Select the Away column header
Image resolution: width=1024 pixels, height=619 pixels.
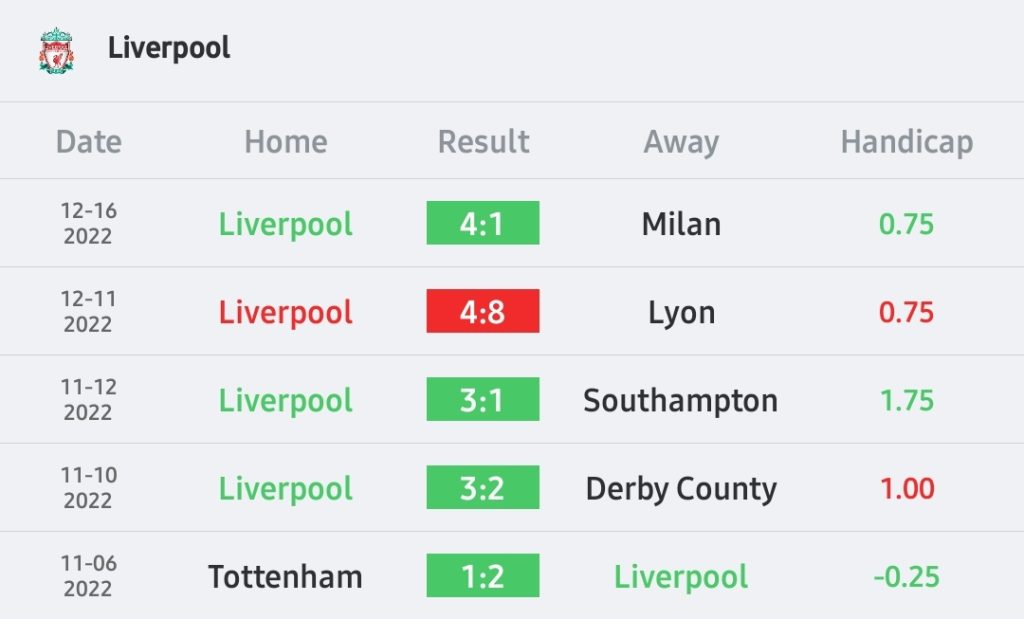pos(681,142)
